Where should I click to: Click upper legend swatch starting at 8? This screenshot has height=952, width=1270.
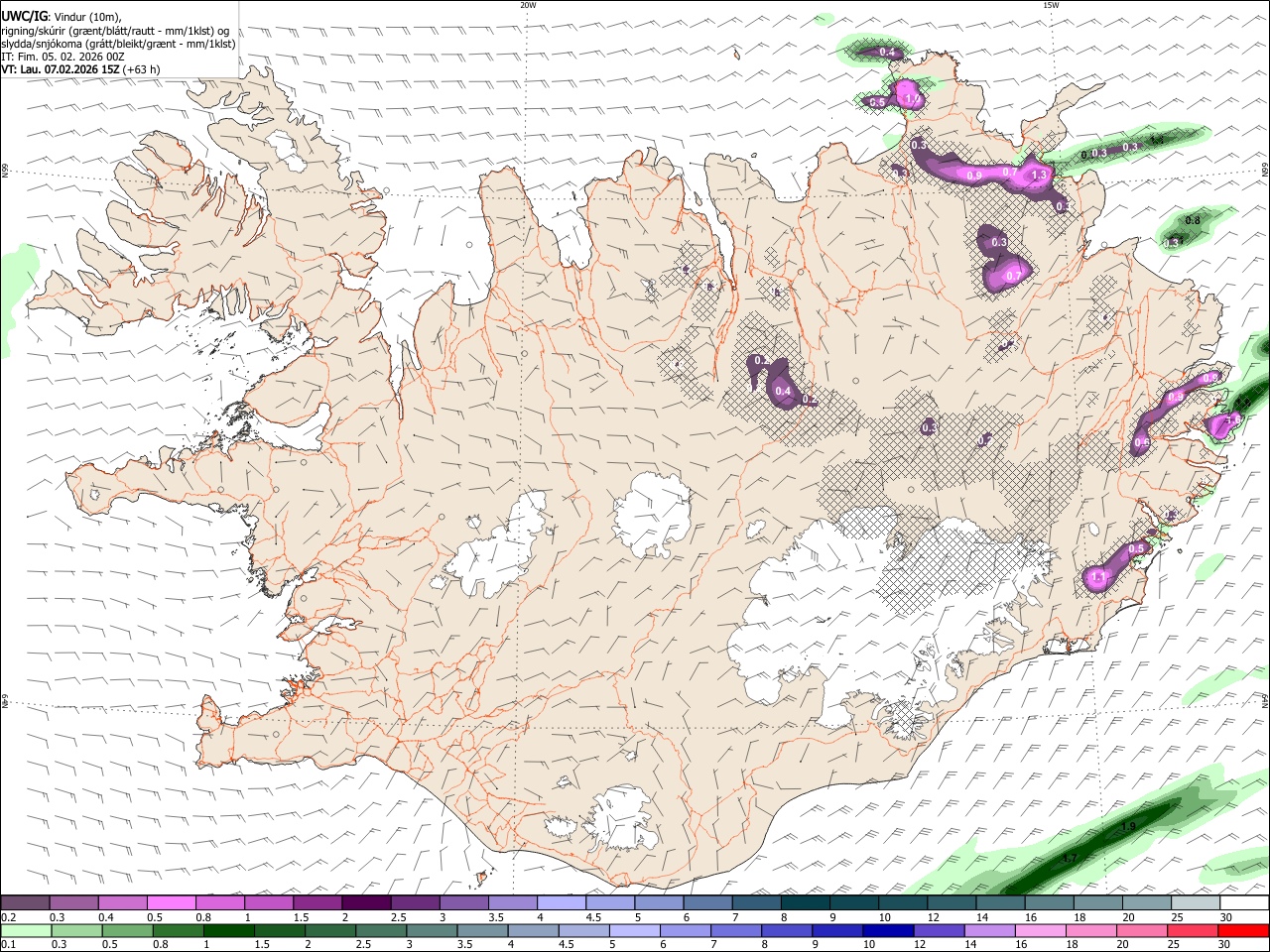[x=806, y=902]
